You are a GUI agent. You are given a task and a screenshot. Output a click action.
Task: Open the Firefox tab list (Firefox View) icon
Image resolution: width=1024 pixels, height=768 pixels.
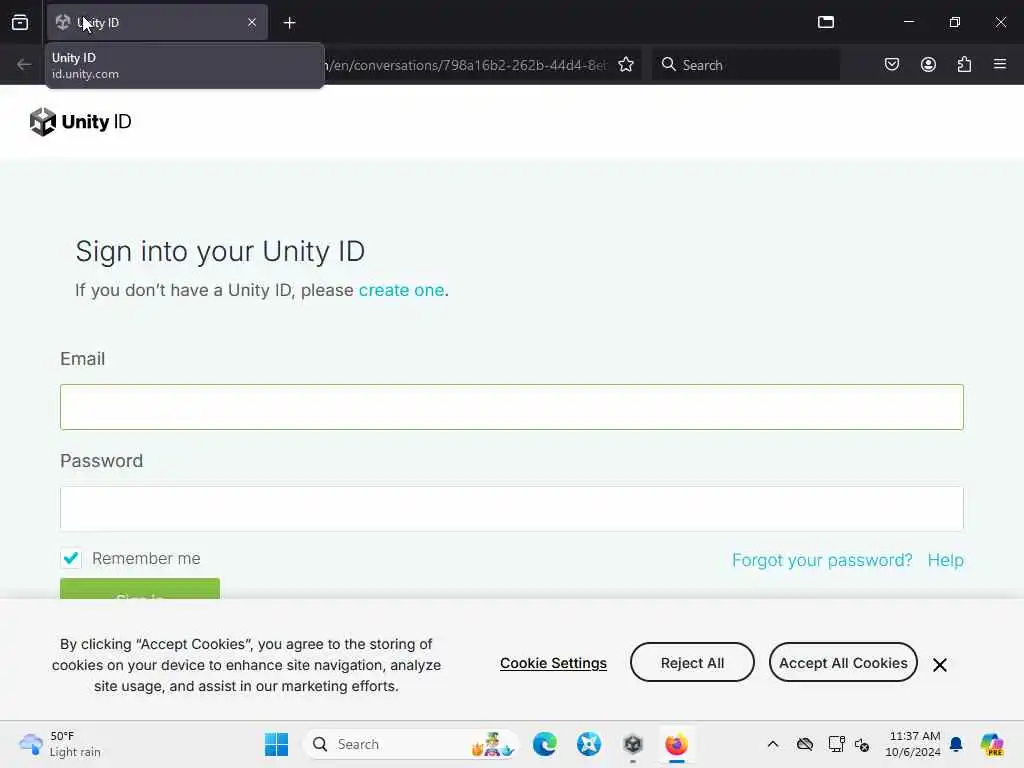coord(20,22)
